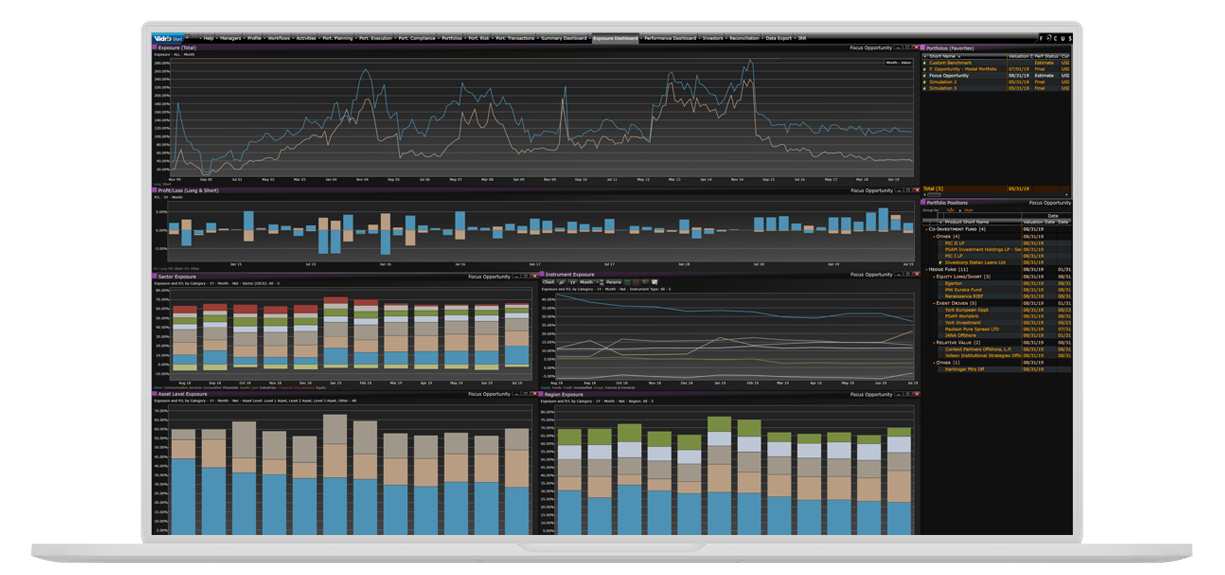This screenshot has height=575, width=1225.
Task: Click the Params button in Instrument Exposure
Action: pos(613,282)
